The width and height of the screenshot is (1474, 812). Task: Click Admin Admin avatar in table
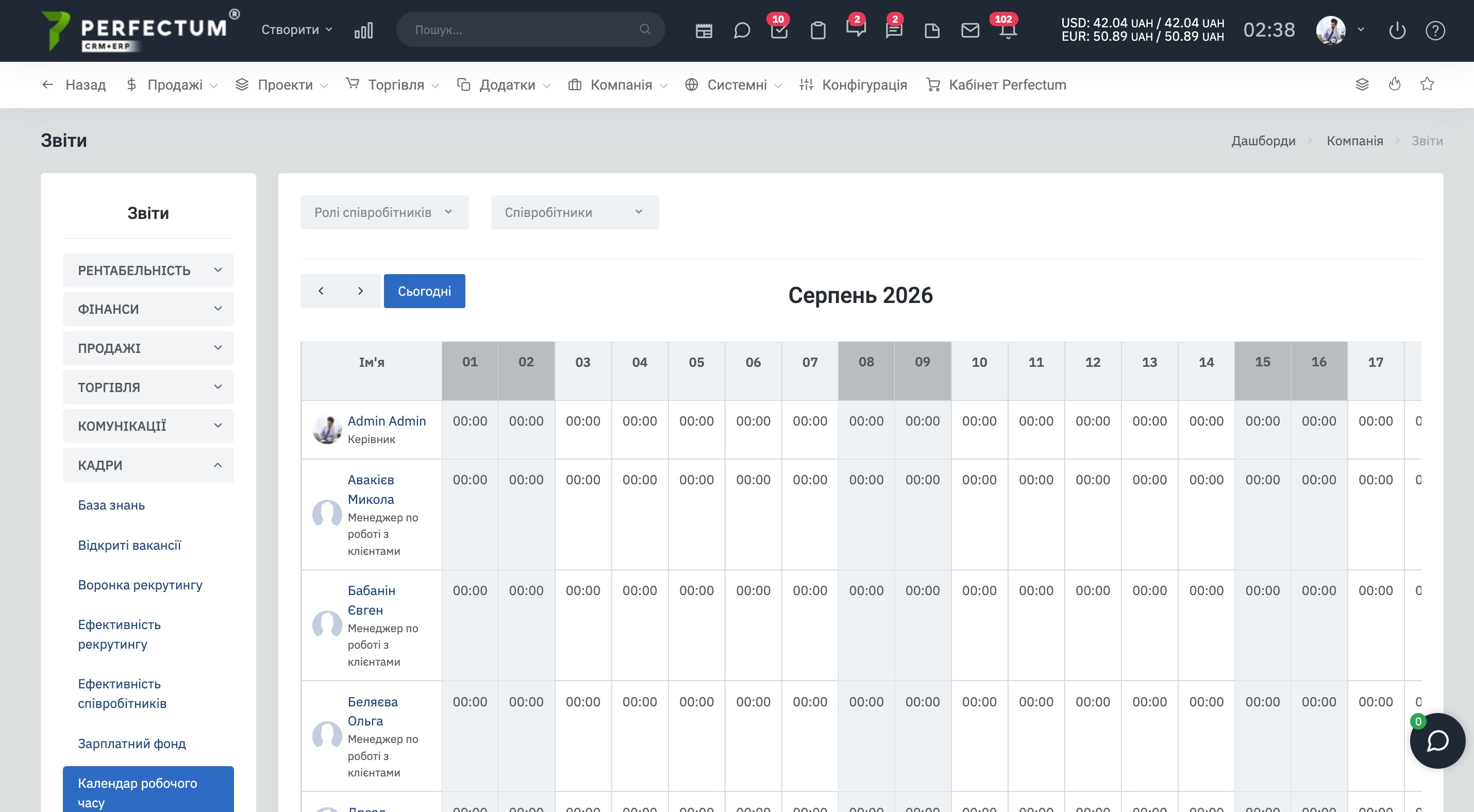click(327, 430)
